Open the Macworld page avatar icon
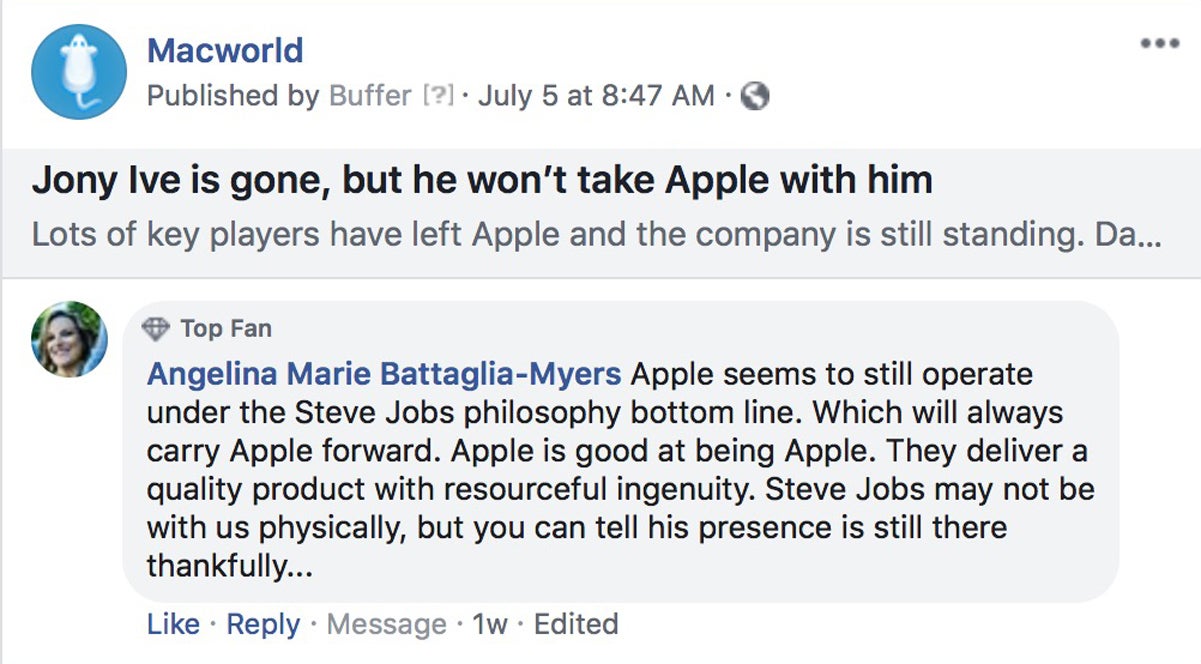Image resolution: width=1201 pixels, height=664 pixels. click(x=79, y=73)
